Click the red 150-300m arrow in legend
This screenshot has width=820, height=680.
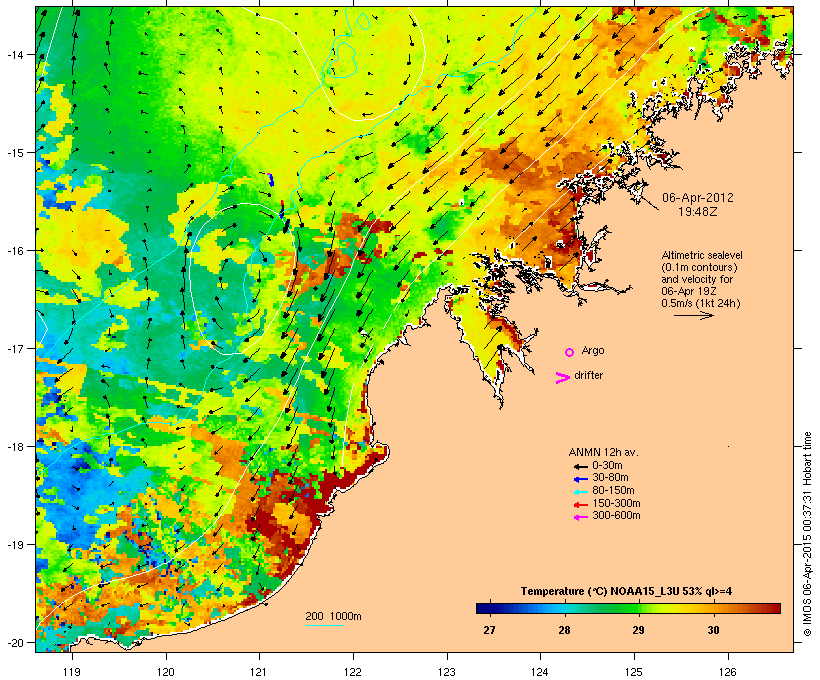click(x=580, y=505)
